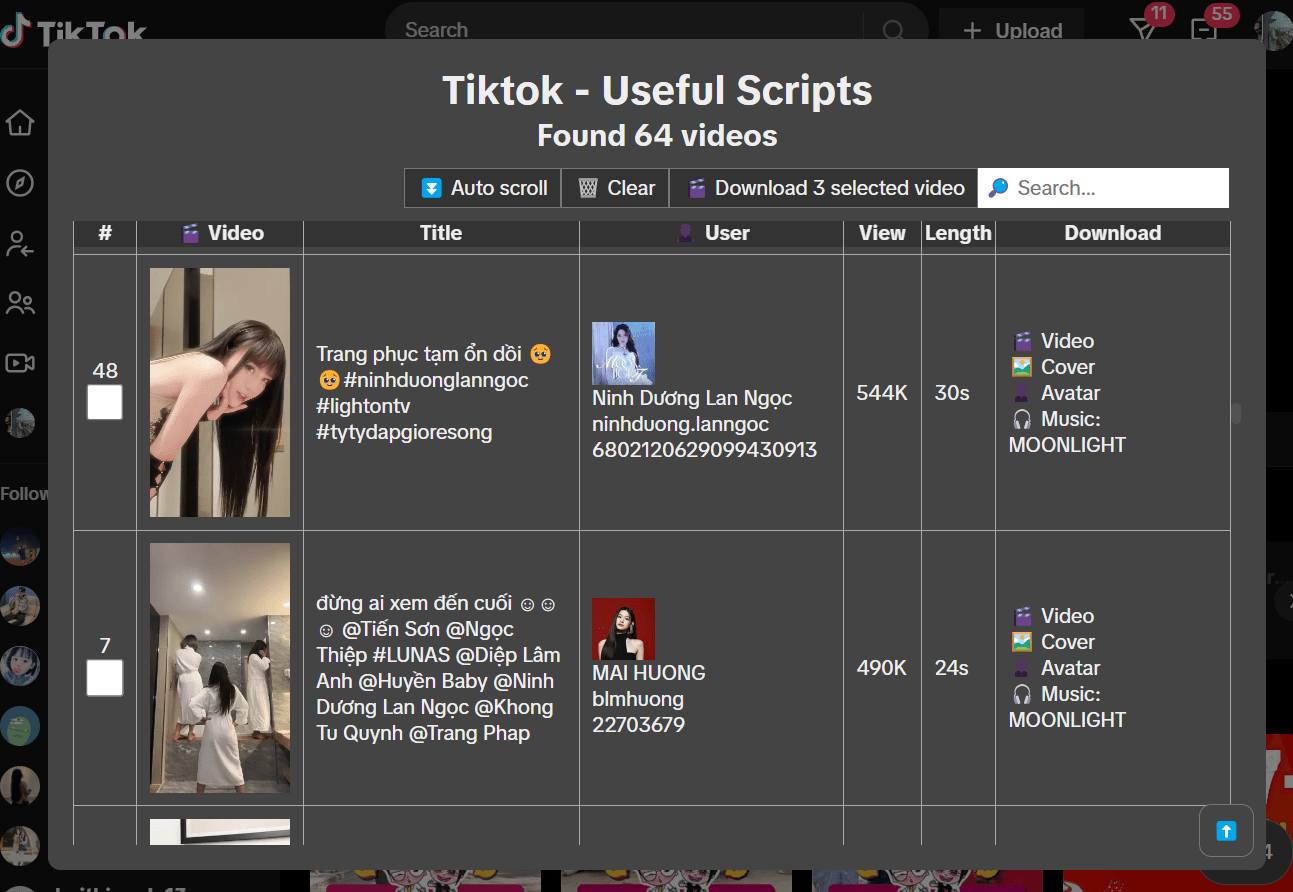This screenshot has width=1293, height=892.
Task: Download Music MOONLIGHT for MAI HUONG row
Action: click(x=1067, y=707)
